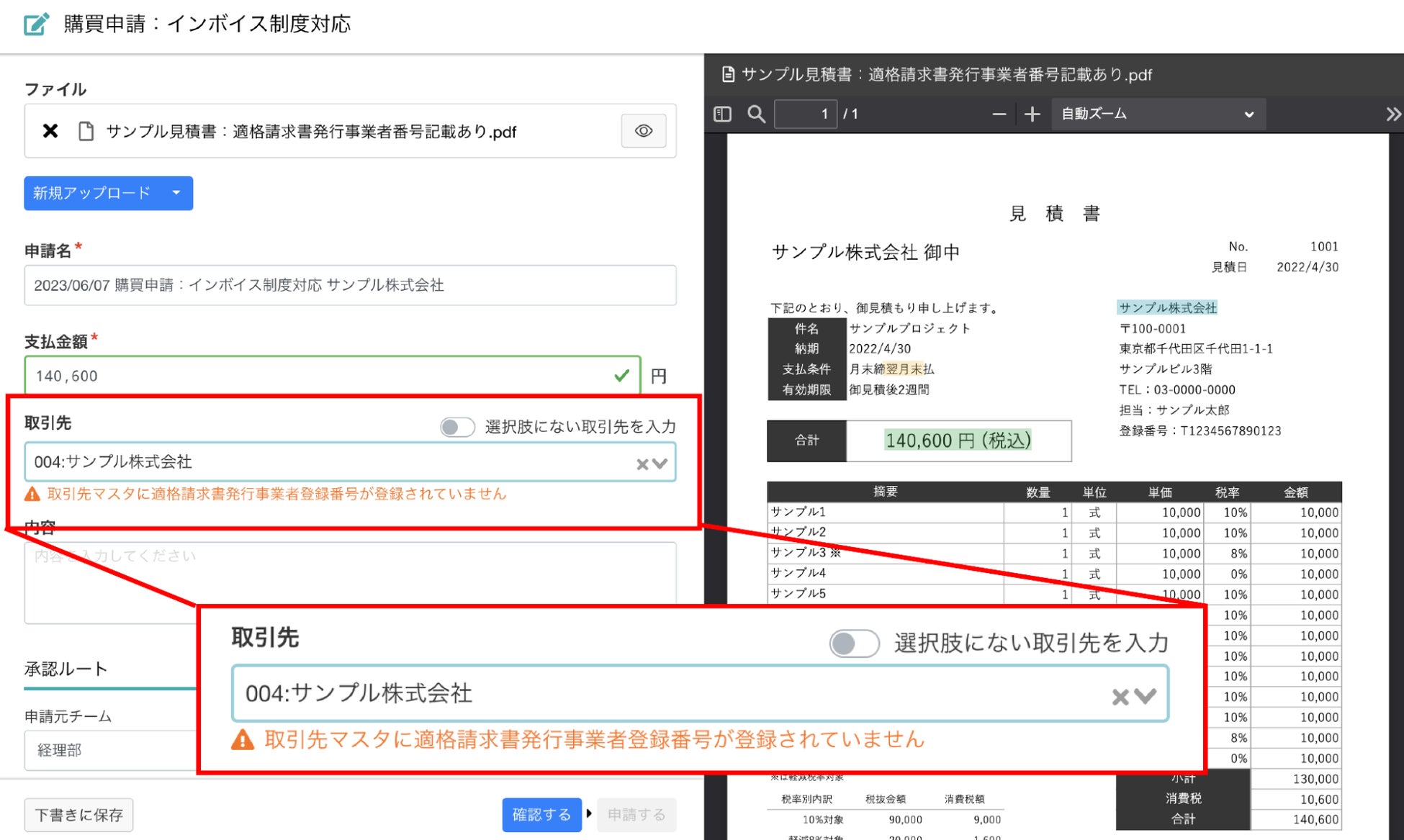Zoom out with the minus icon

pyautogui.click(x=999, y=114)
